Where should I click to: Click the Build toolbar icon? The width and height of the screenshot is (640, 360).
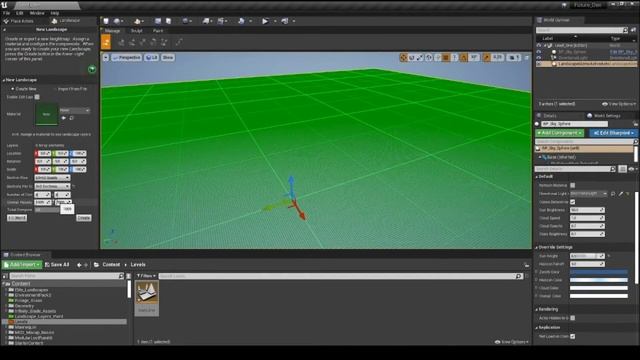tap(241, 21)
